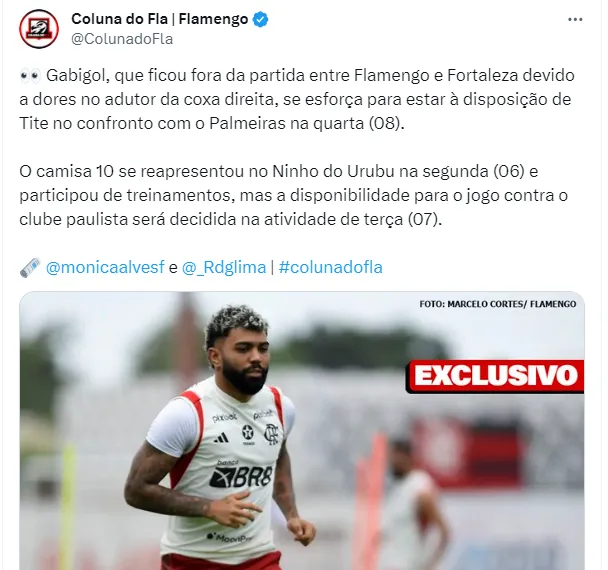Screen dimensions: 608x570
Task: Open the @_Rdglima mention
Action: click(224, 268)
